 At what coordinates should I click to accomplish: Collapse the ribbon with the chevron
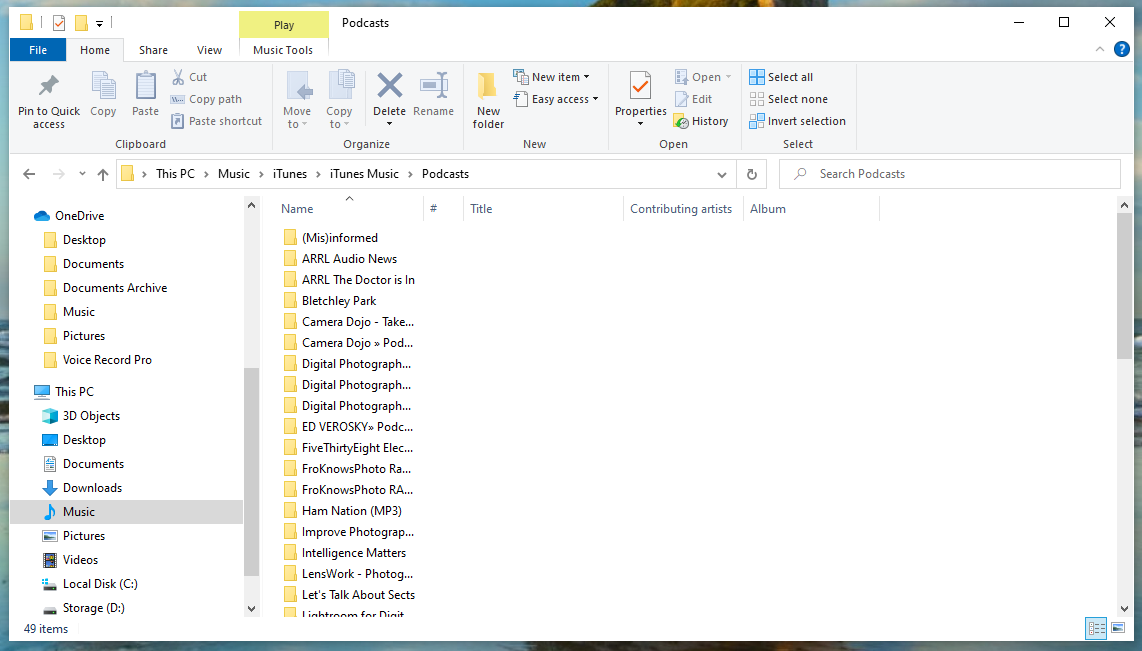[1099, 50]
